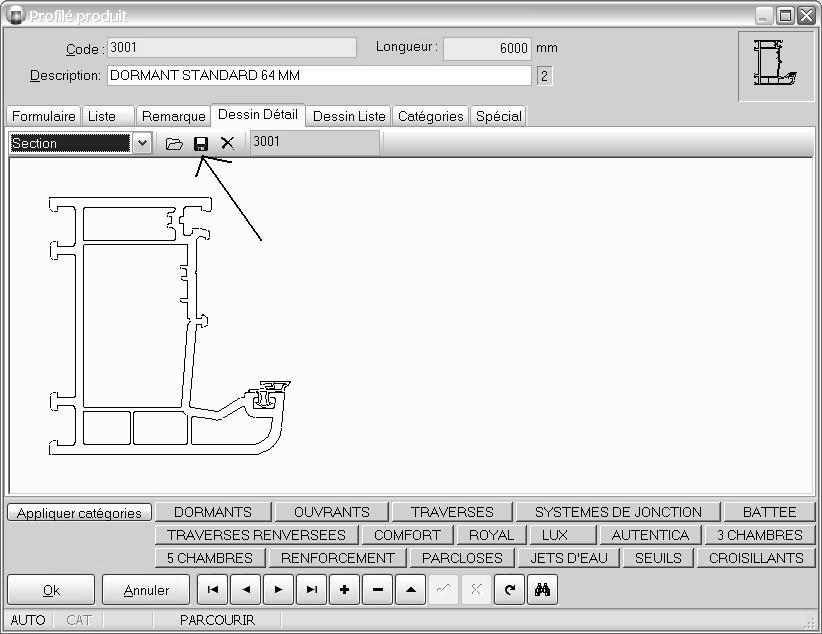The width and height of the screenshot is (822, 634).
Task: Open a drawing file with folder icon
Action: 174,143
